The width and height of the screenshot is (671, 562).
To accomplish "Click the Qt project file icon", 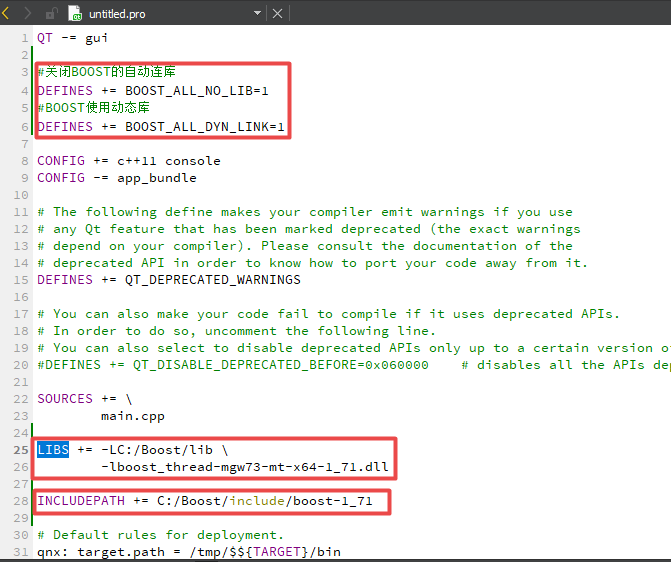I will [75, 13].
